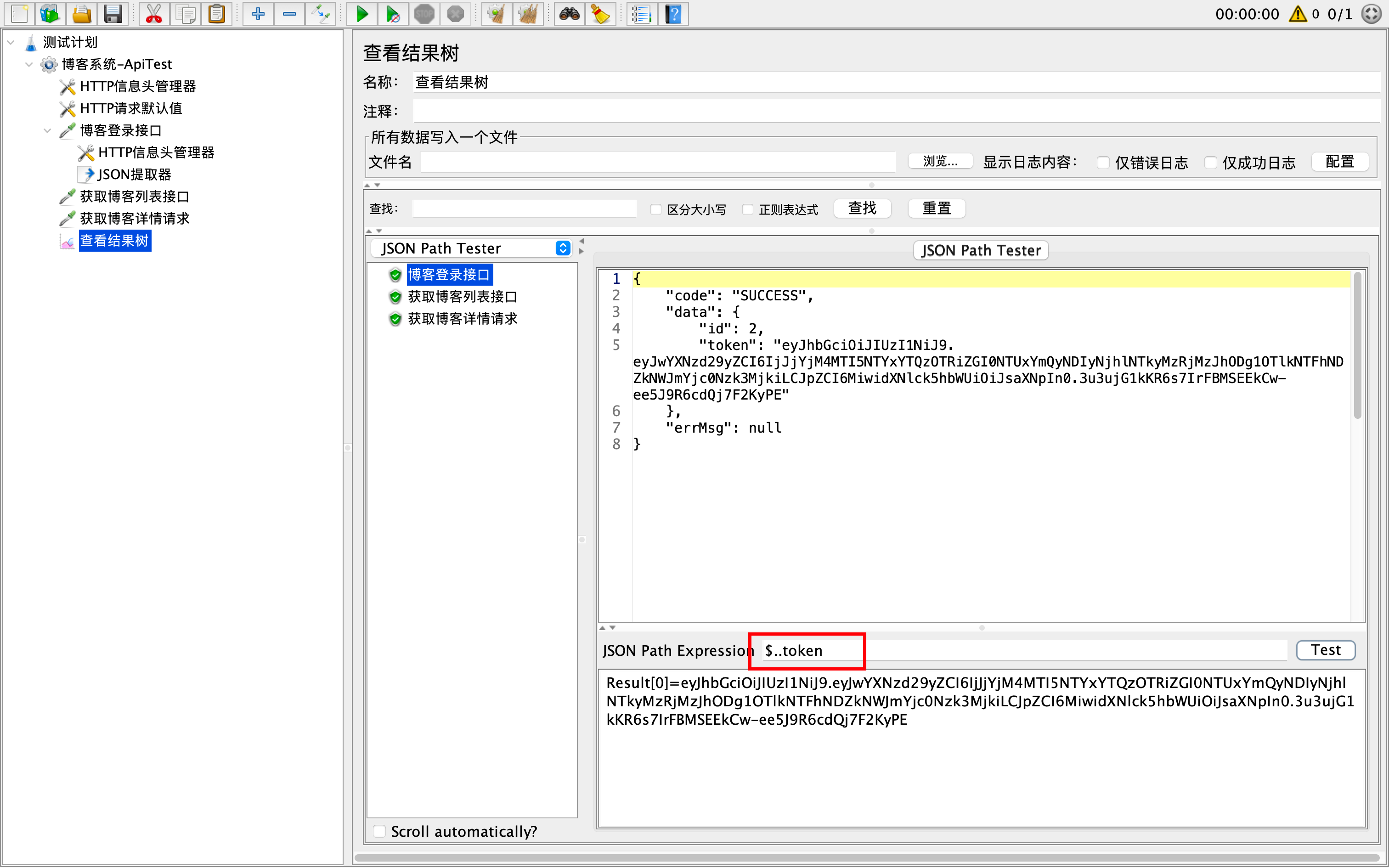
Task: Click the Copy toolbar icon
Action: 186,13
